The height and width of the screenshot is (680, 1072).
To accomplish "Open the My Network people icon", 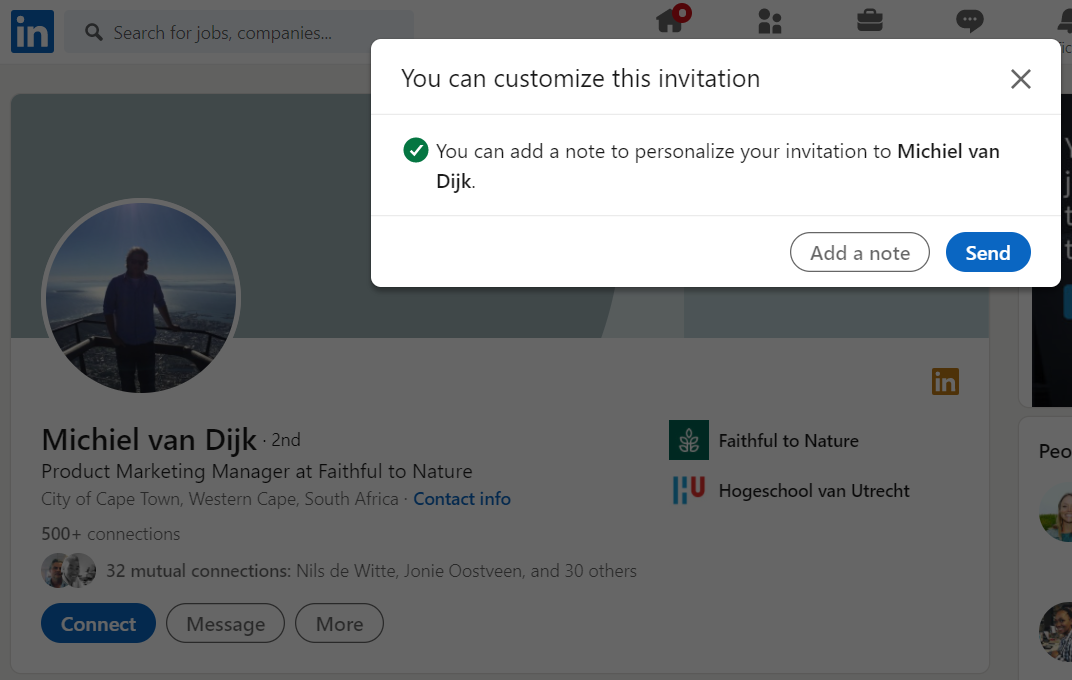I will (769, 21).
